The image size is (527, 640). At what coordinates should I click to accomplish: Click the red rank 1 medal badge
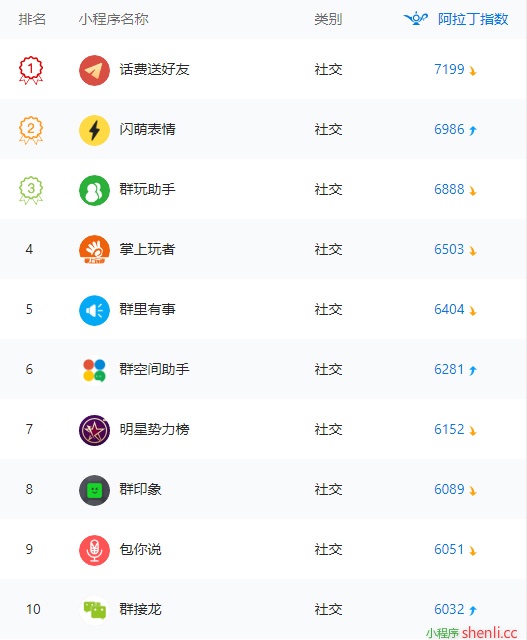pyautogui.click(x=31, y=70)
